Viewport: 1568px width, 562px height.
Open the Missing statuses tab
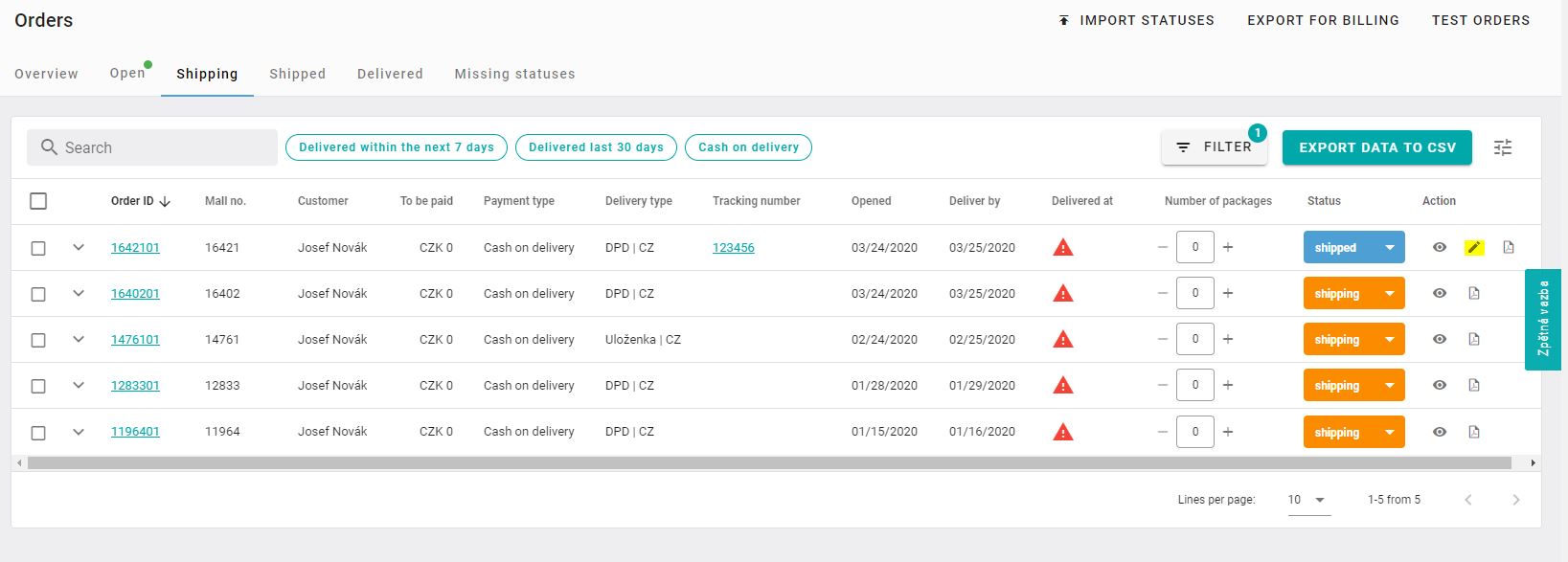(x=514, y=74)
